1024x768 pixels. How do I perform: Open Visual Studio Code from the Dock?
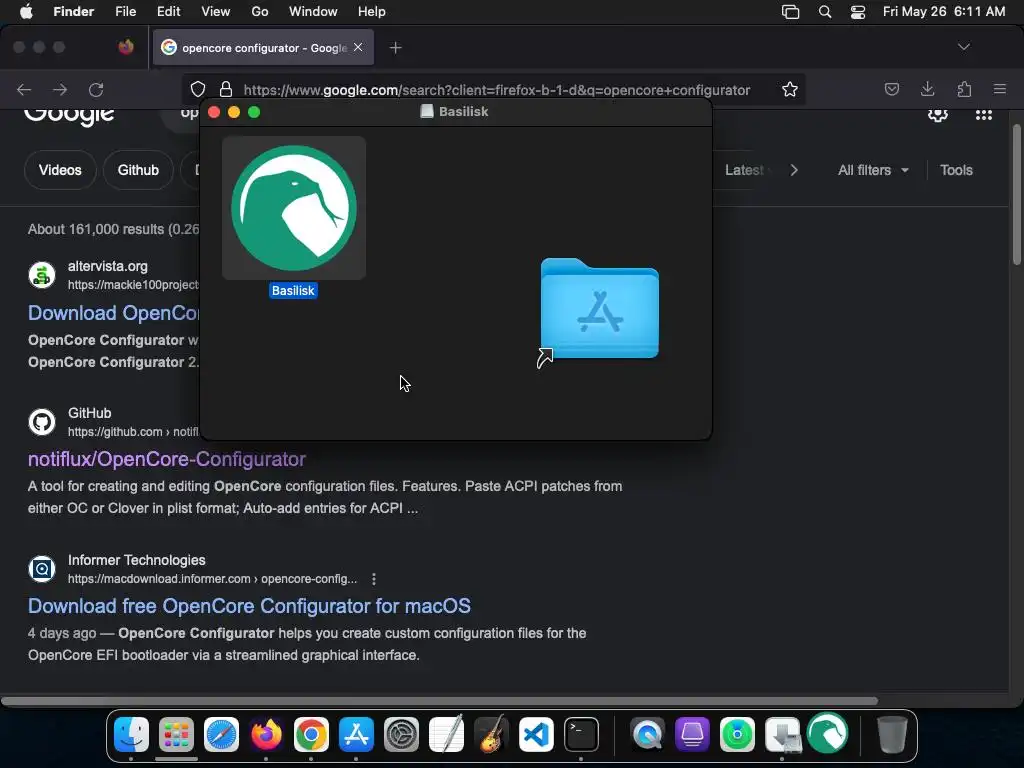pyautogui.click(x=536, y=735)
